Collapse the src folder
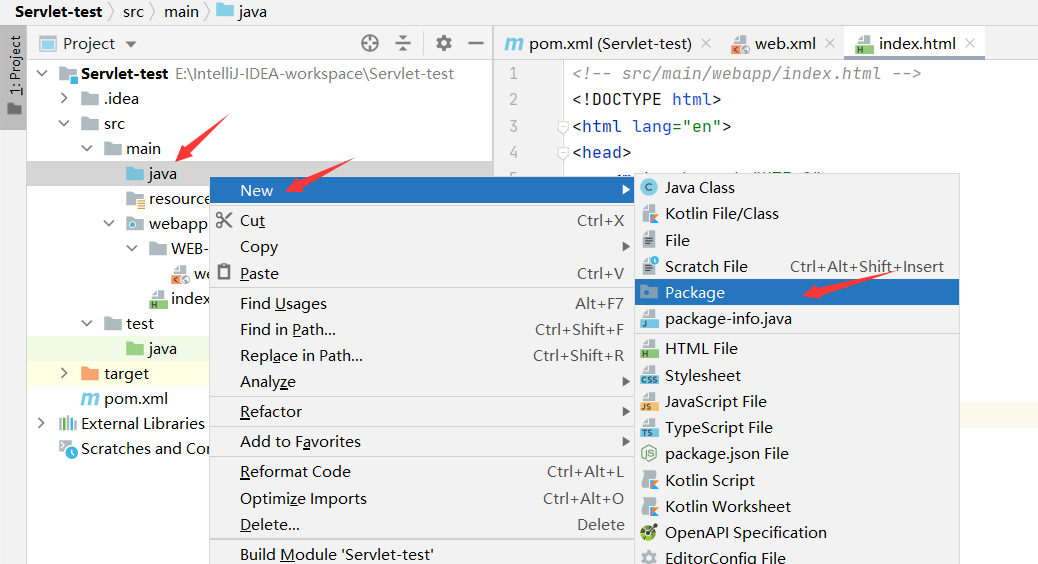Viewport: 1038px width, 564px height. [64, 123]
